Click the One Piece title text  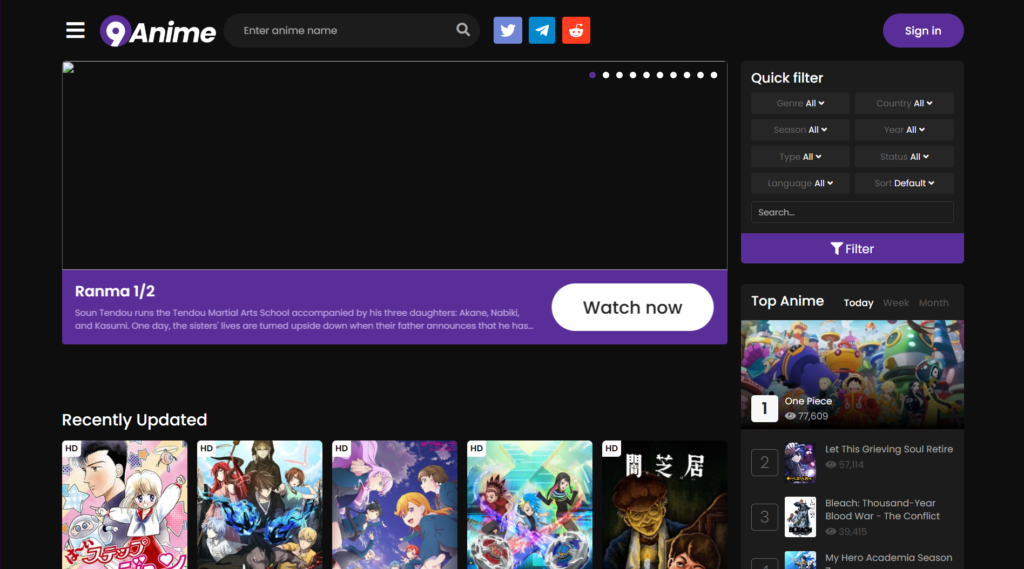point(808,401)
